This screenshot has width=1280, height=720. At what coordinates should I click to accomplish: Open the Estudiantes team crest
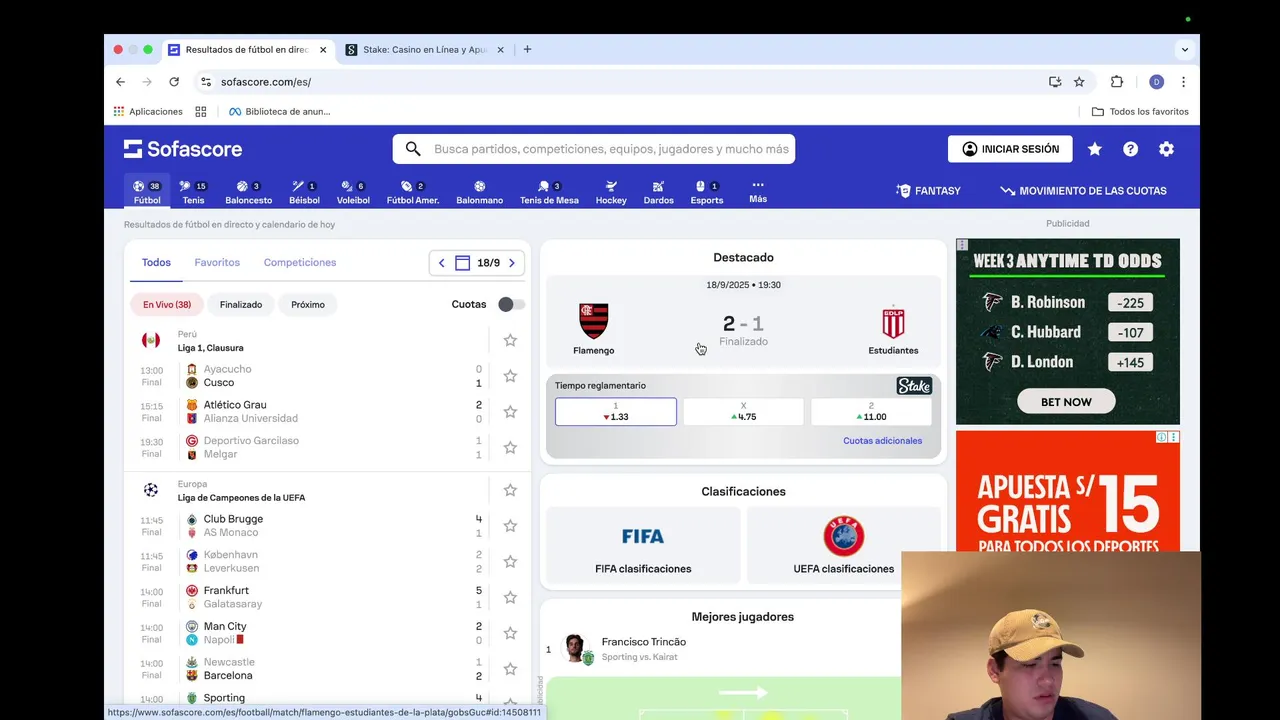click(893, 323)
